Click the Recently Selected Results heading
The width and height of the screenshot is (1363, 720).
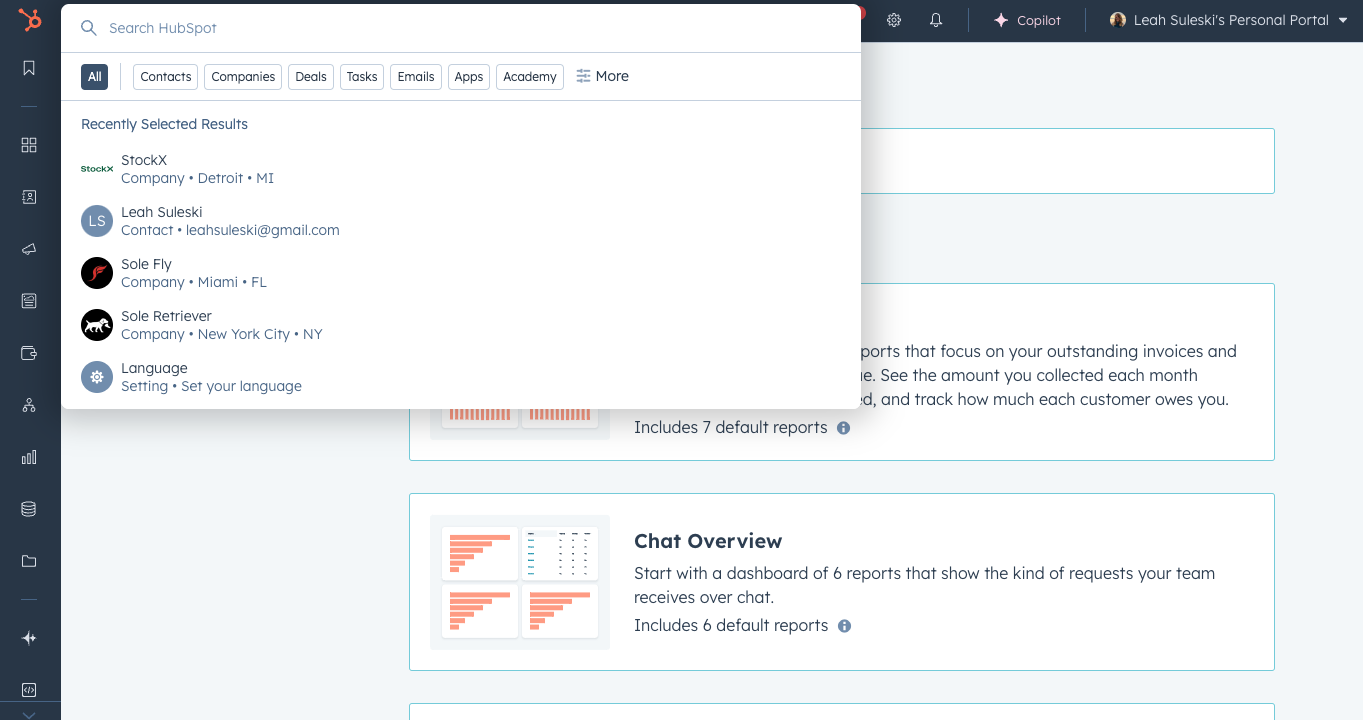pos(164,124)
